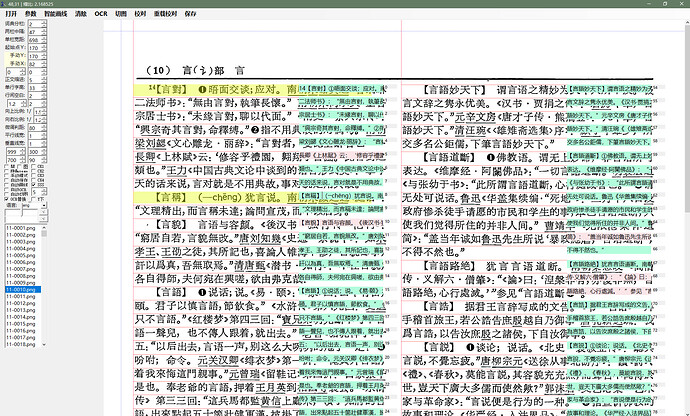Click the 保存 menu item

tap(191, 14)
